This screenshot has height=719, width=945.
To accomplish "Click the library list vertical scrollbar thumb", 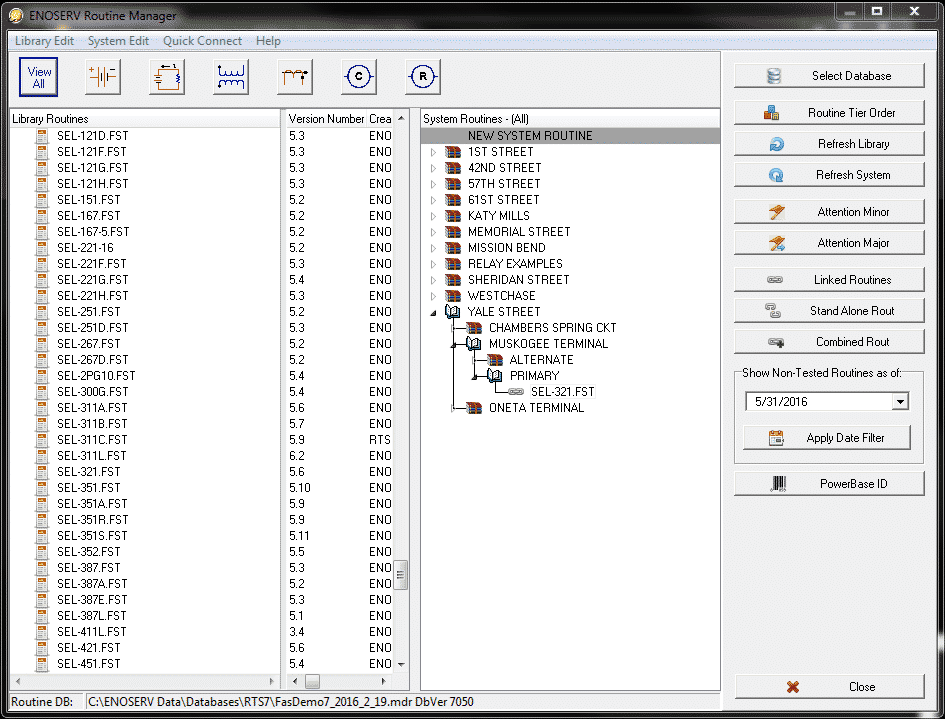I will pos(401,575).
